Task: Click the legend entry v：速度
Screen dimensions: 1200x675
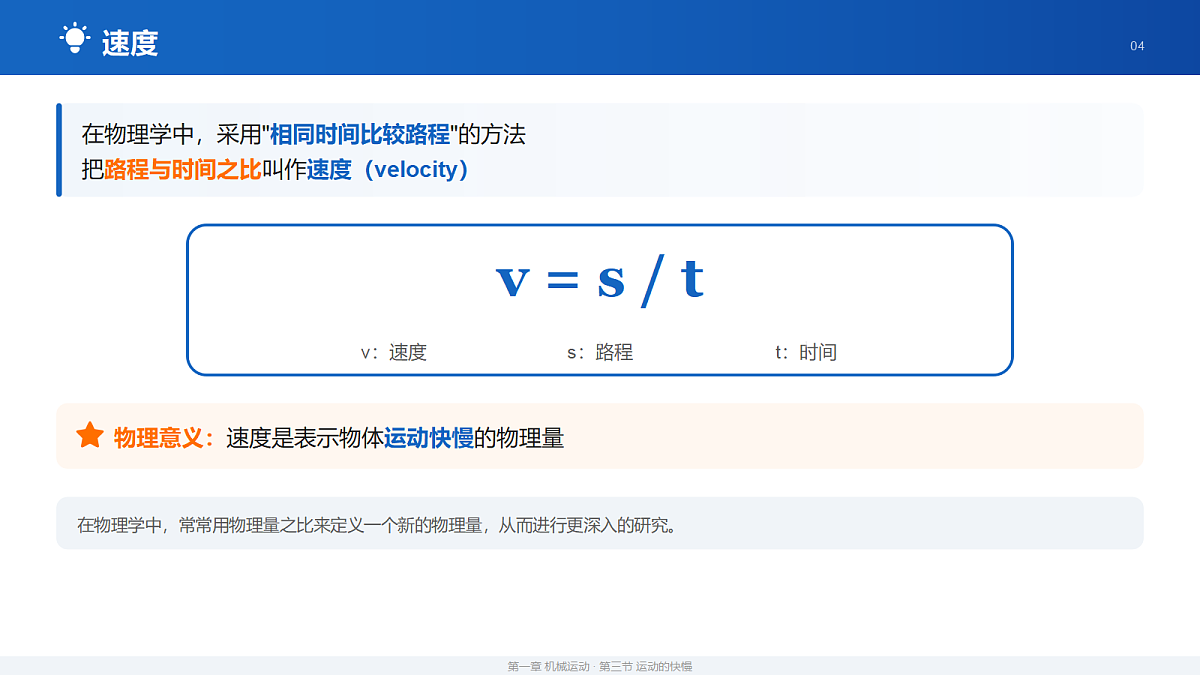Action: pyautogui.click(x=394, y=352)
